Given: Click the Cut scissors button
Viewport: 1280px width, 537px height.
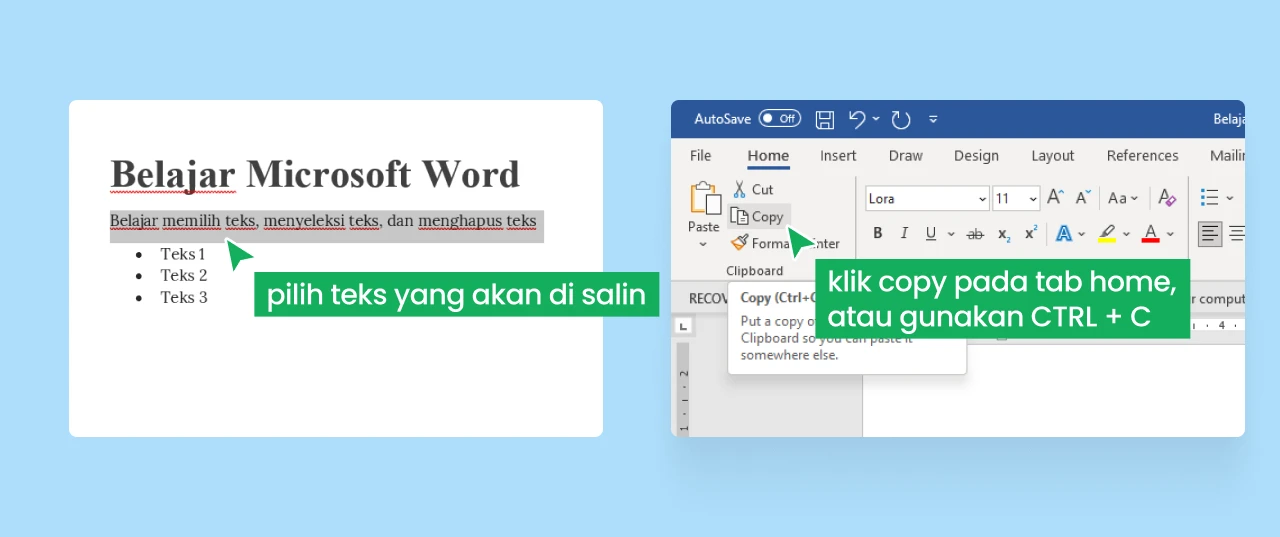Looking at the screenshot, I should coord(753,189).
